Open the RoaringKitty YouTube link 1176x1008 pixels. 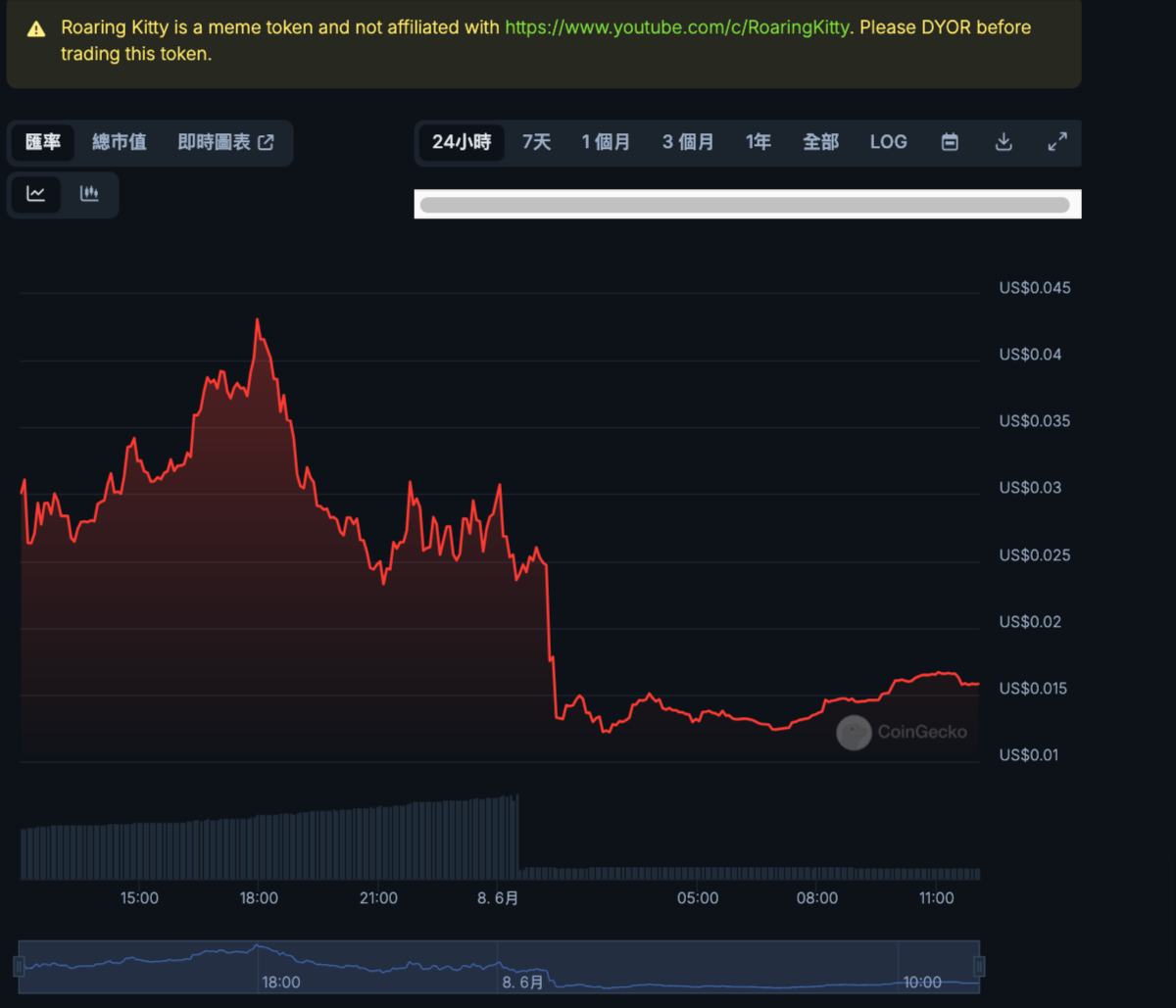pyautogui.click(x=676, y=27)
